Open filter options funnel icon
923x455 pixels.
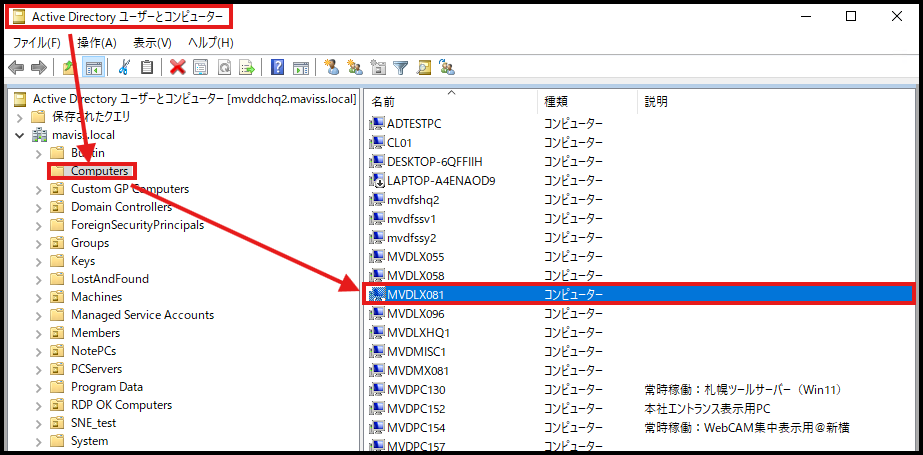tap(401, 68)
